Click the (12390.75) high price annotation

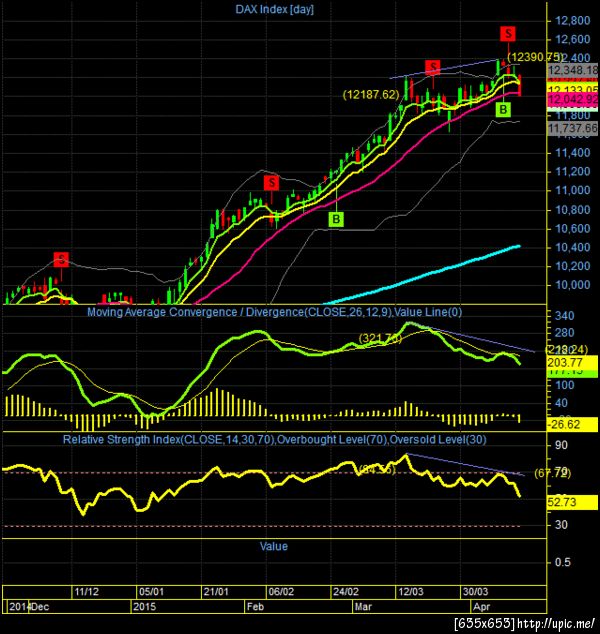[x=535, y=57]
